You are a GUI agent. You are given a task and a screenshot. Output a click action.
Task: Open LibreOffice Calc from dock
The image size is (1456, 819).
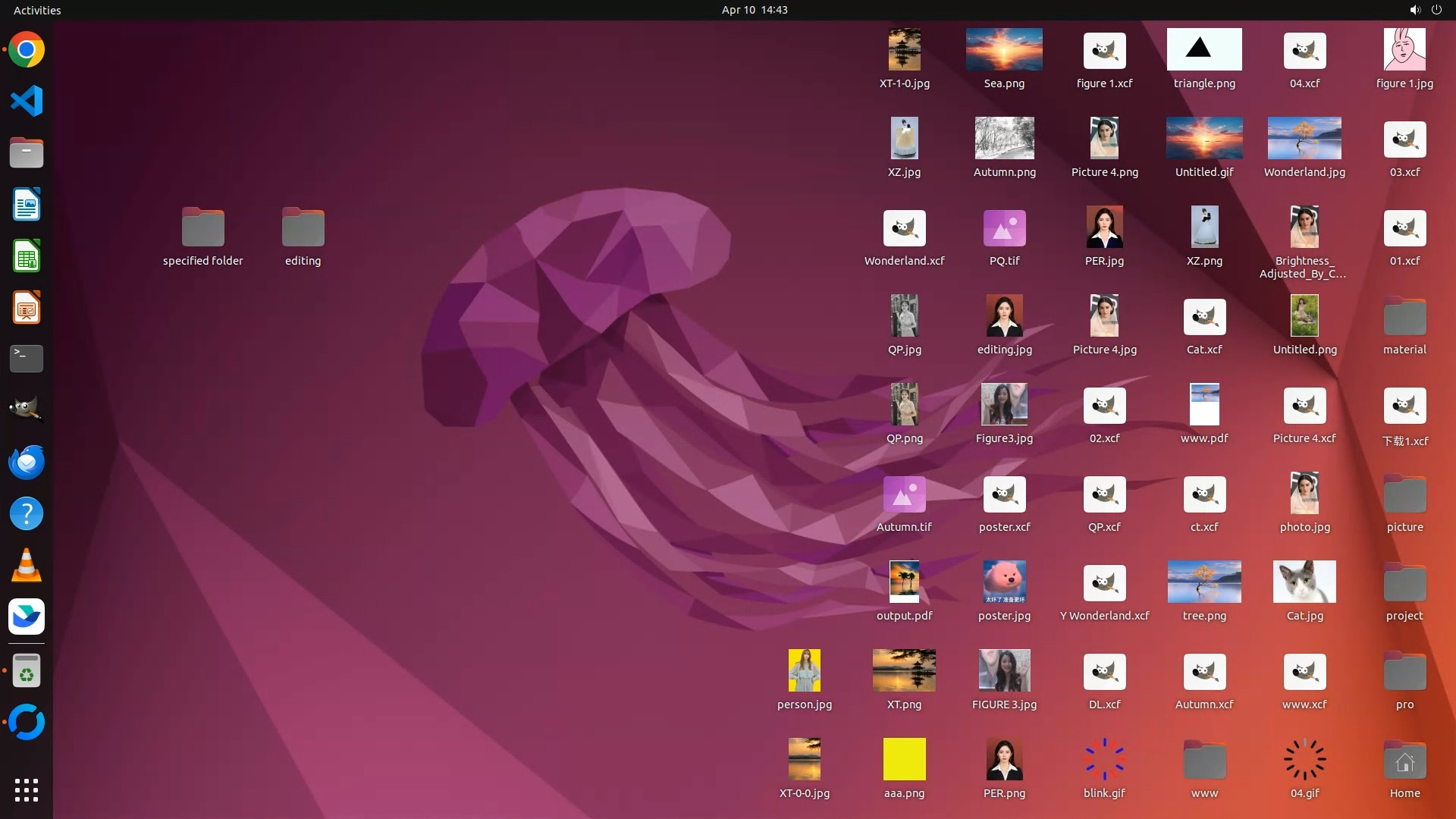27,256
